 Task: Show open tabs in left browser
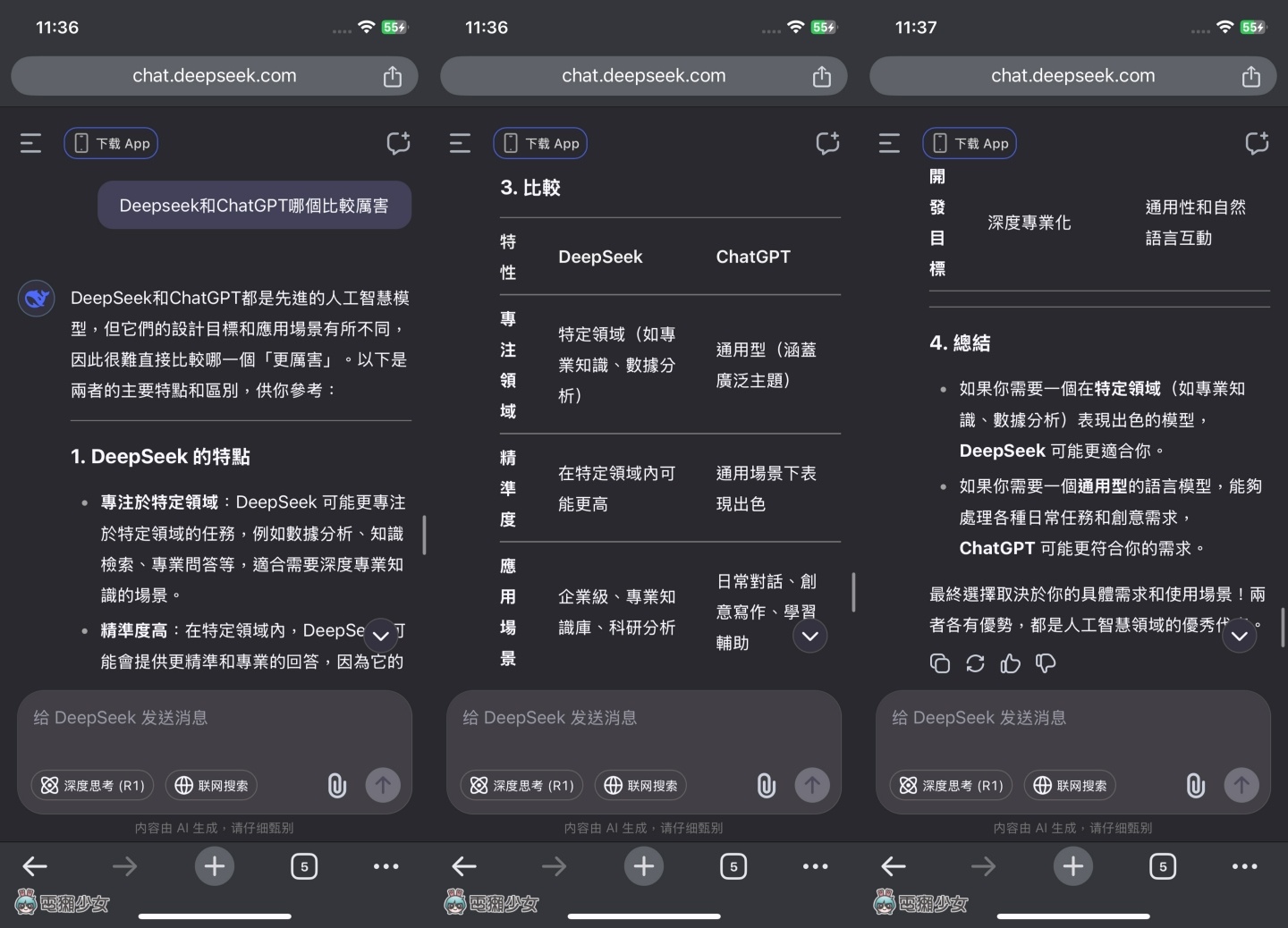pos(304,866)
